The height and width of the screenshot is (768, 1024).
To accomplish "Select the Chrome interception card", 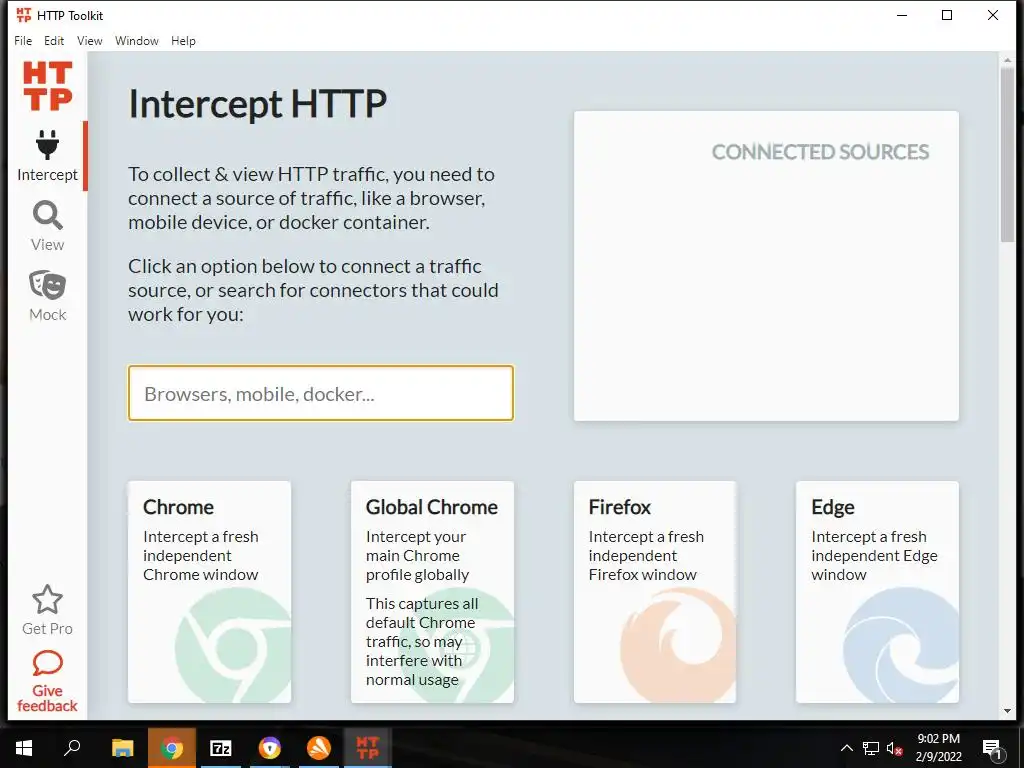I will point(209,592).
